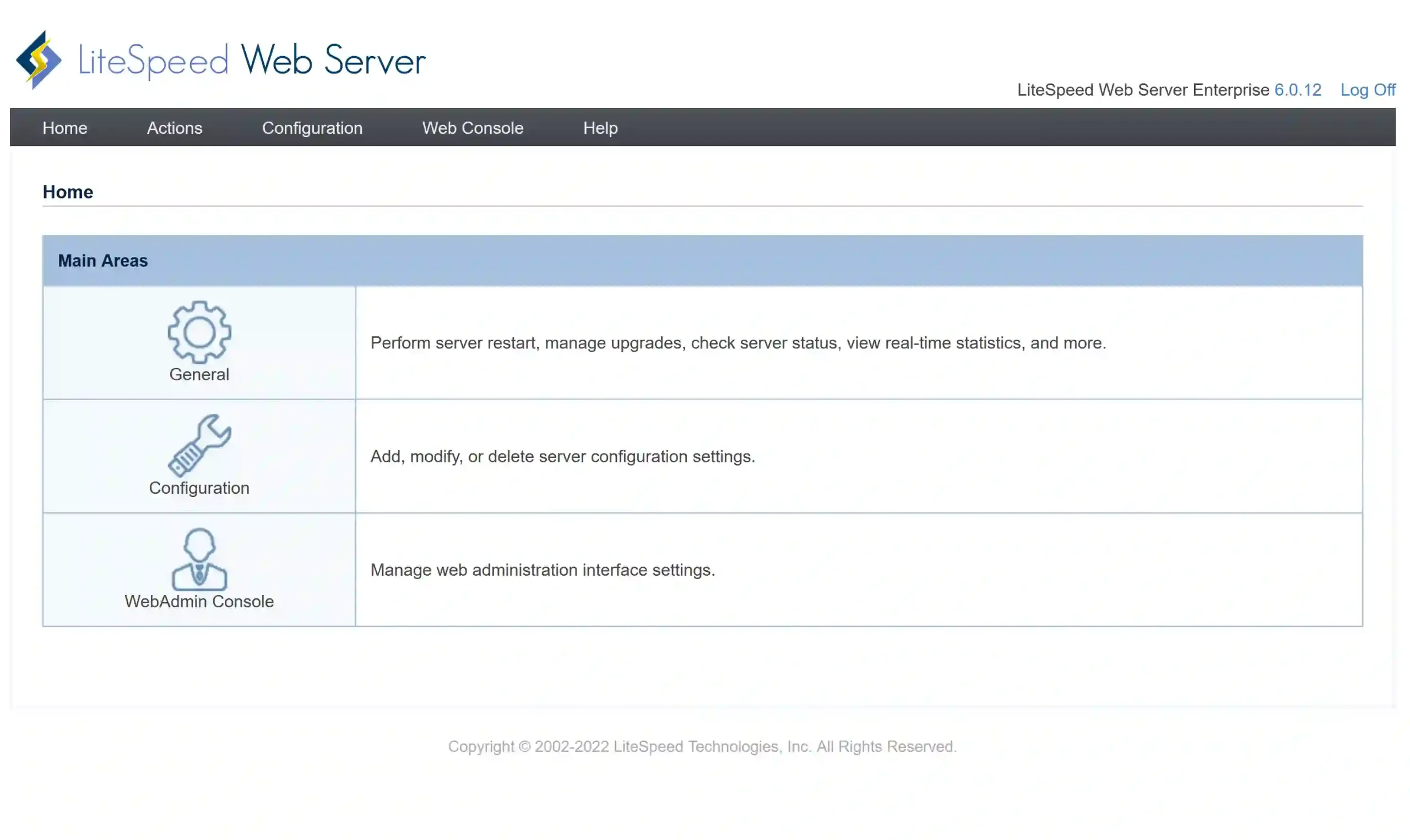Click the Log Off link
This screenshot has height=840, width=1410.
pyautogui.click(x=1368, y=90)
